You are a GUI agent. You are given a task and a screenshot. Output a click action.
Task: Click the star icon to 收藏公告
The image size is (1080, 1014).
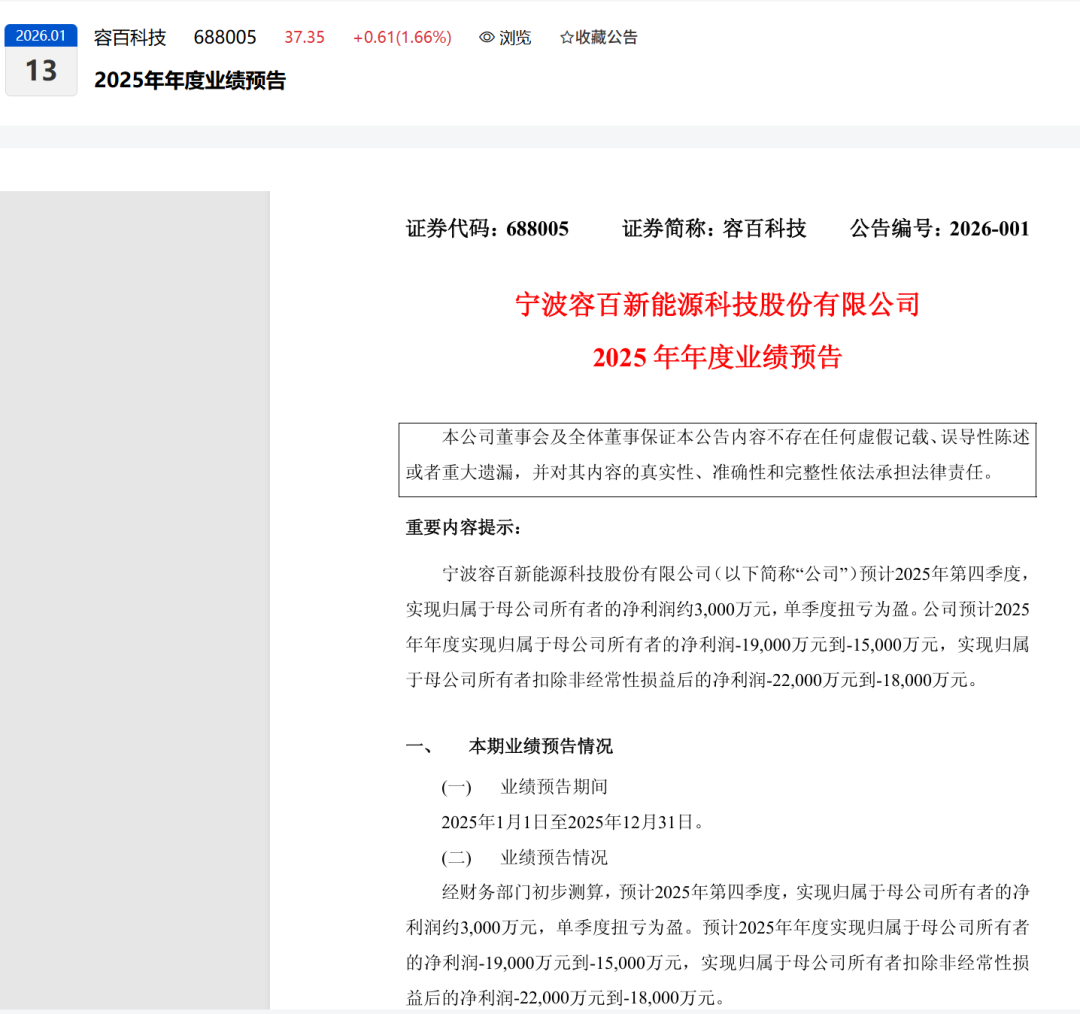[566, 37]
